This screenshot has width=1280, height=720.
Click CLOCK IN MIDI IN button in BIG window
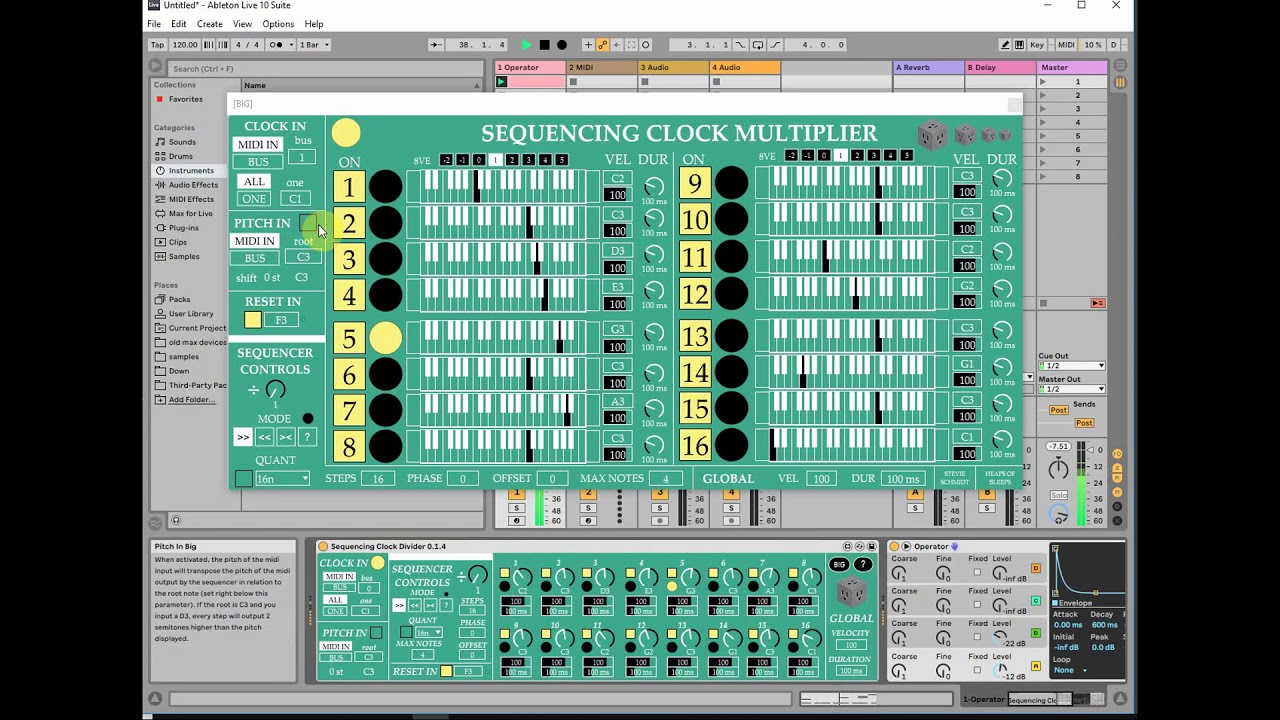258,145
